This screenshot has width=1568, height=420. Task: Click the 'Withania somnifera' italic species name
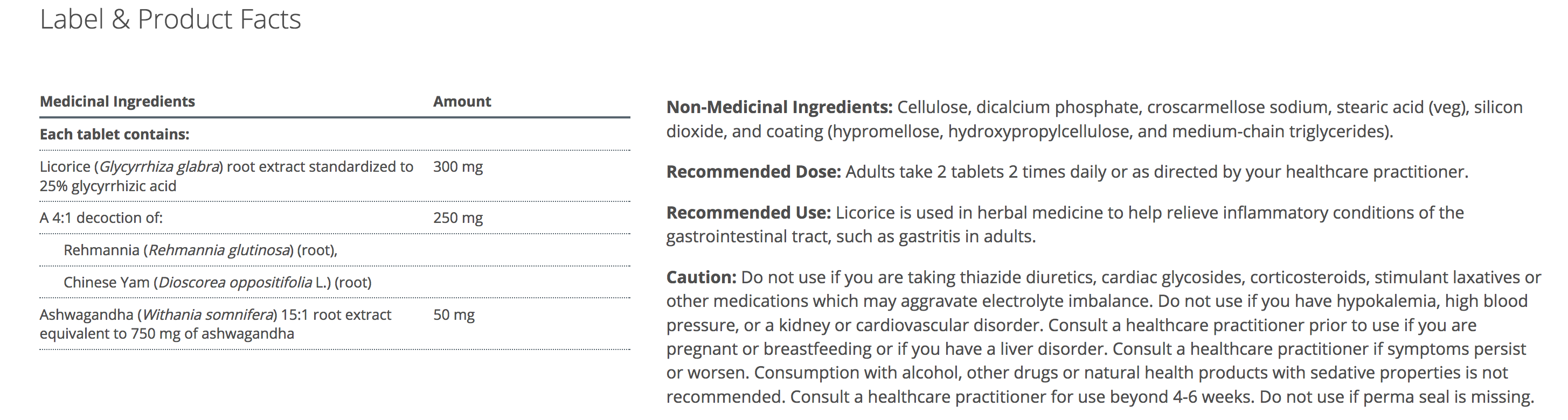point(207,314)
